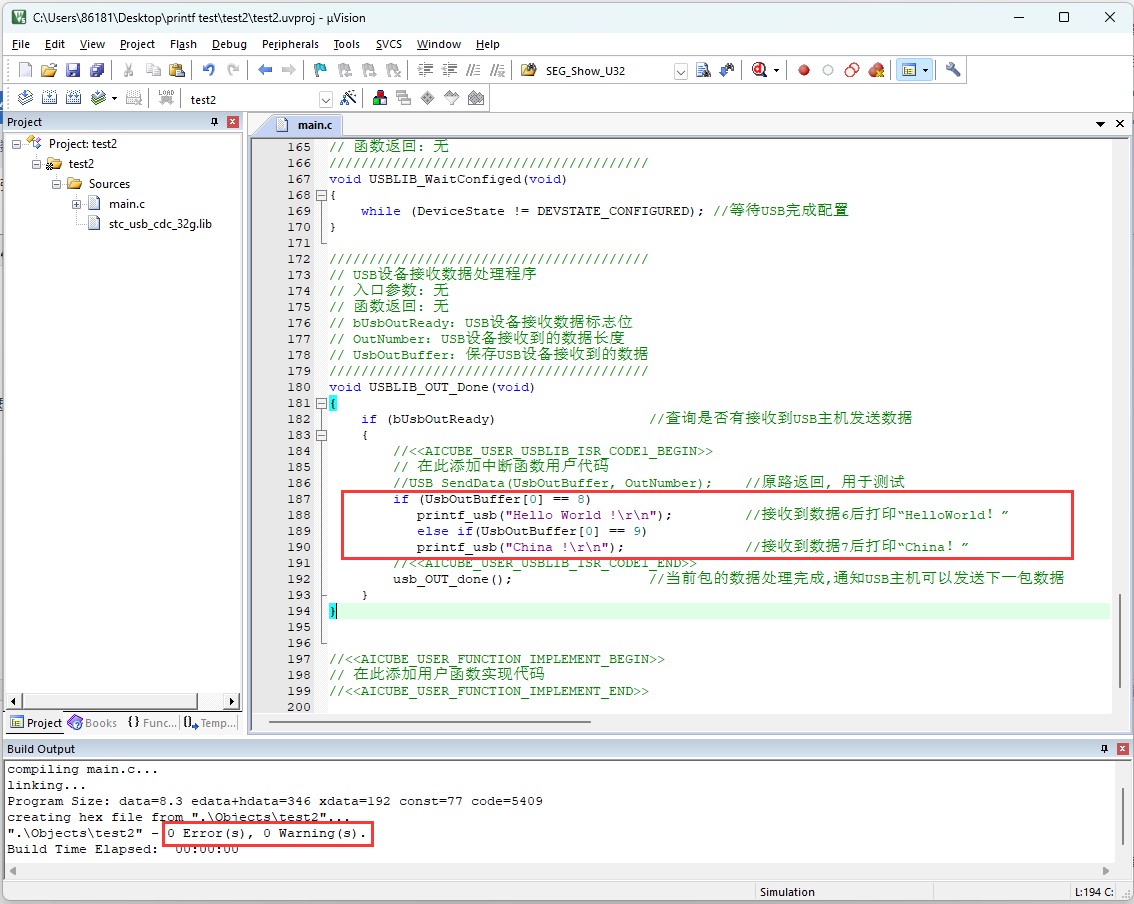Viewport: 1134px width, 904px height.
Task: Indent selected lines icon
Action: coord(425,70)
